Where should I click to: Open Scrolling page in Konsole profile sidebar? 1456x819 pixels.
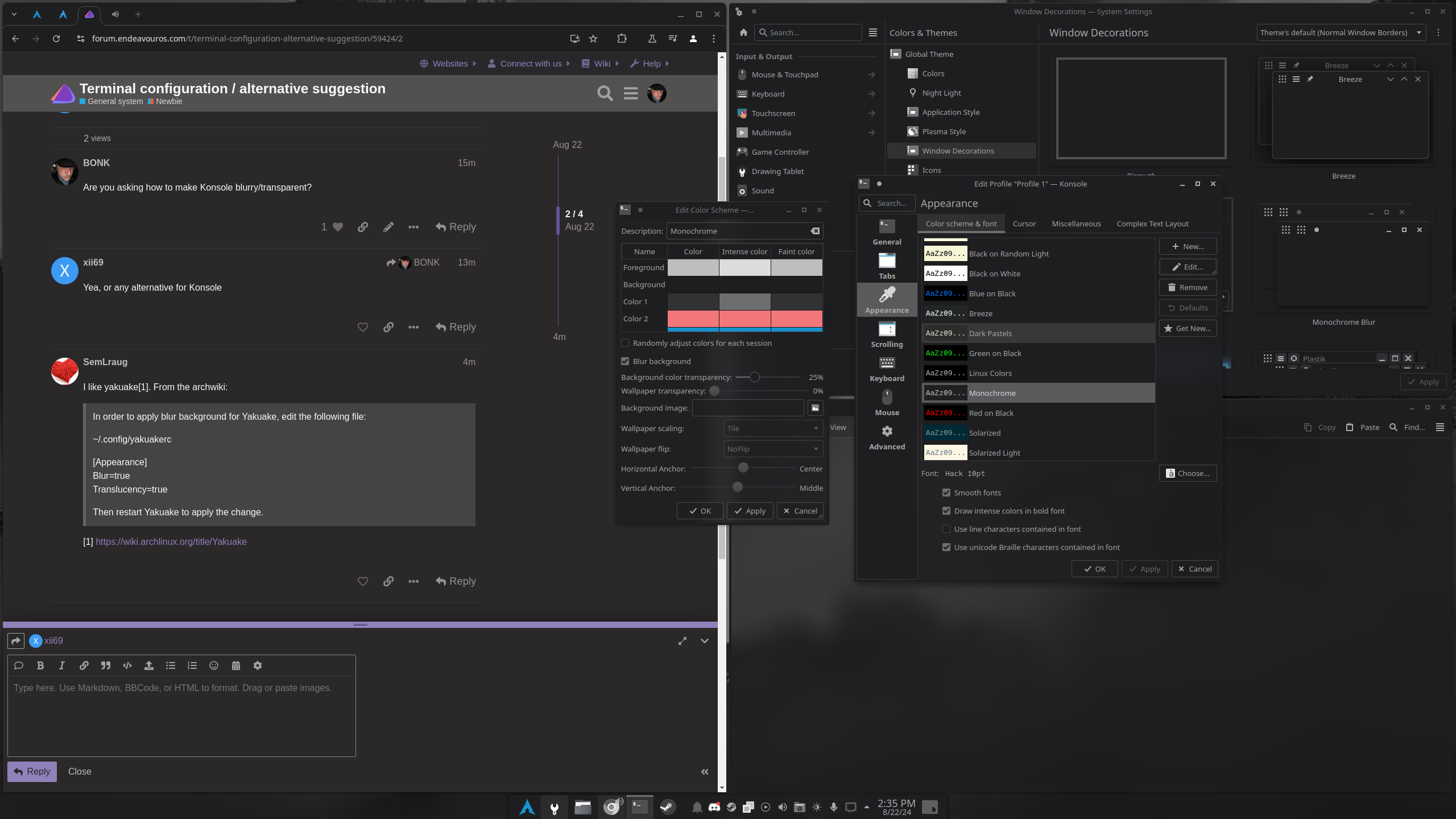pyautogui.click(x=887, y=334)
